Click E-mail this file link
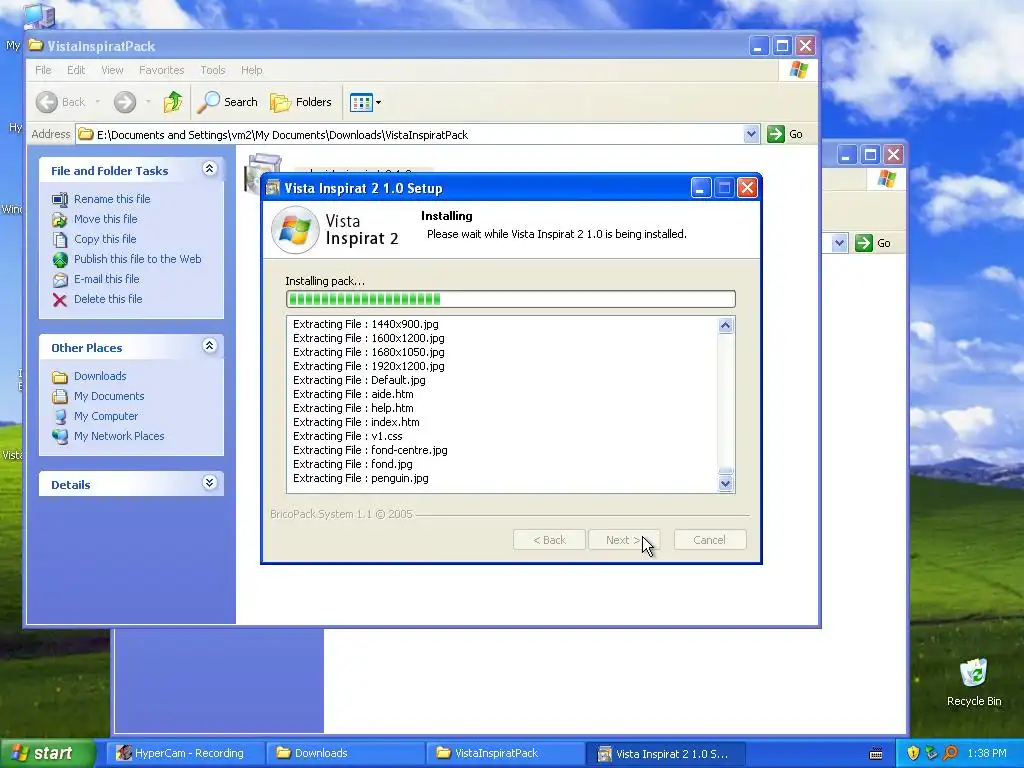 pyautogui.click(x=106, y=279)
